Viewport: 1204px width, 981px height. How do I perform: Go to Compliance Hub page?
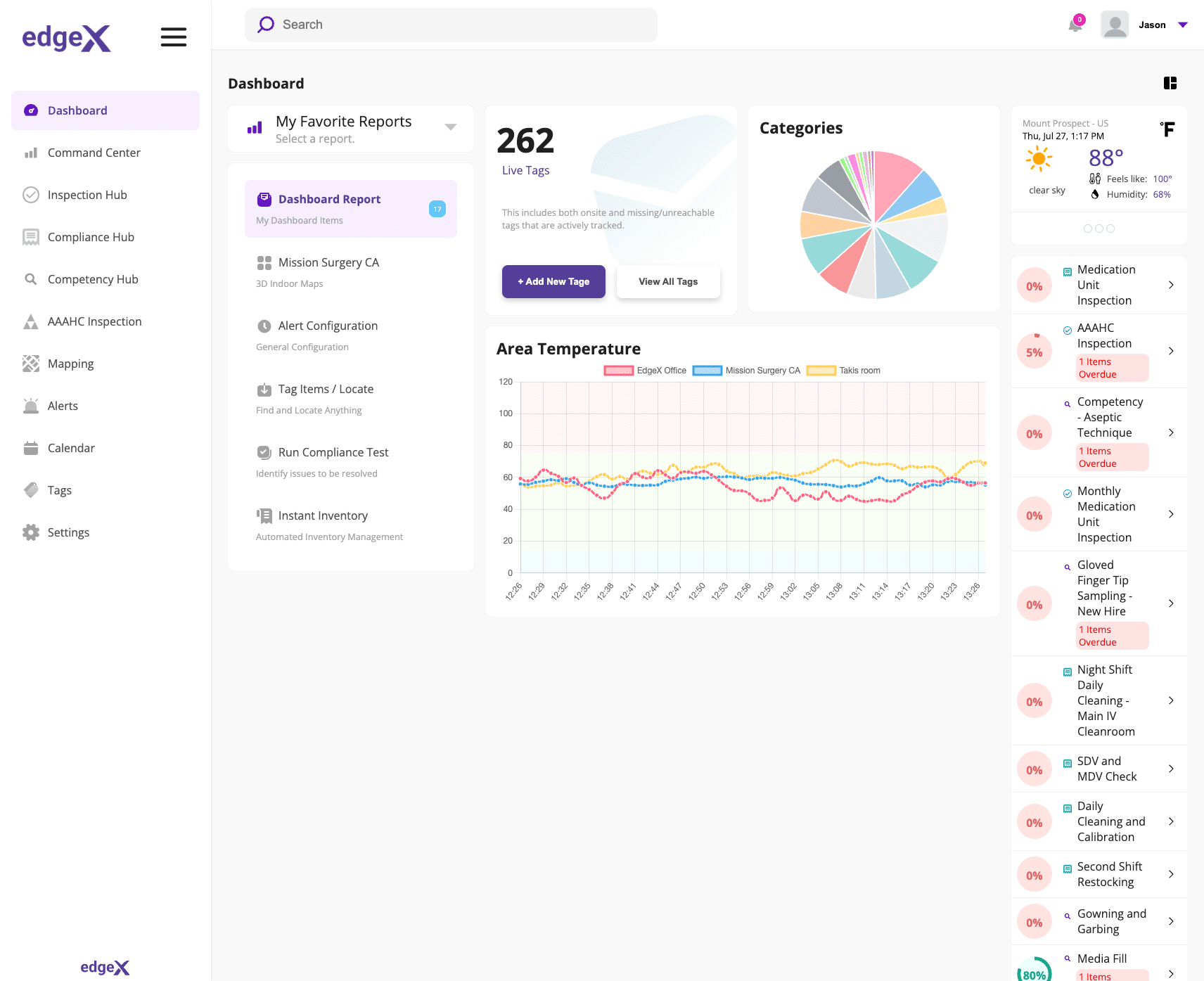[x=91, y=237]
